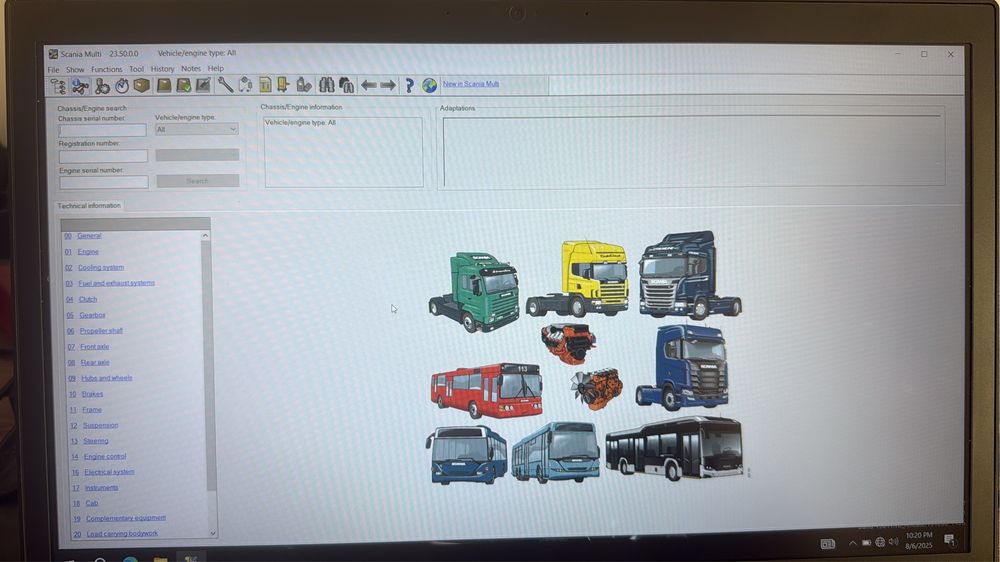The height and width of the screenshot is (562, 1000).
Task: Open the Show menu
Action: tap(75, 70)
